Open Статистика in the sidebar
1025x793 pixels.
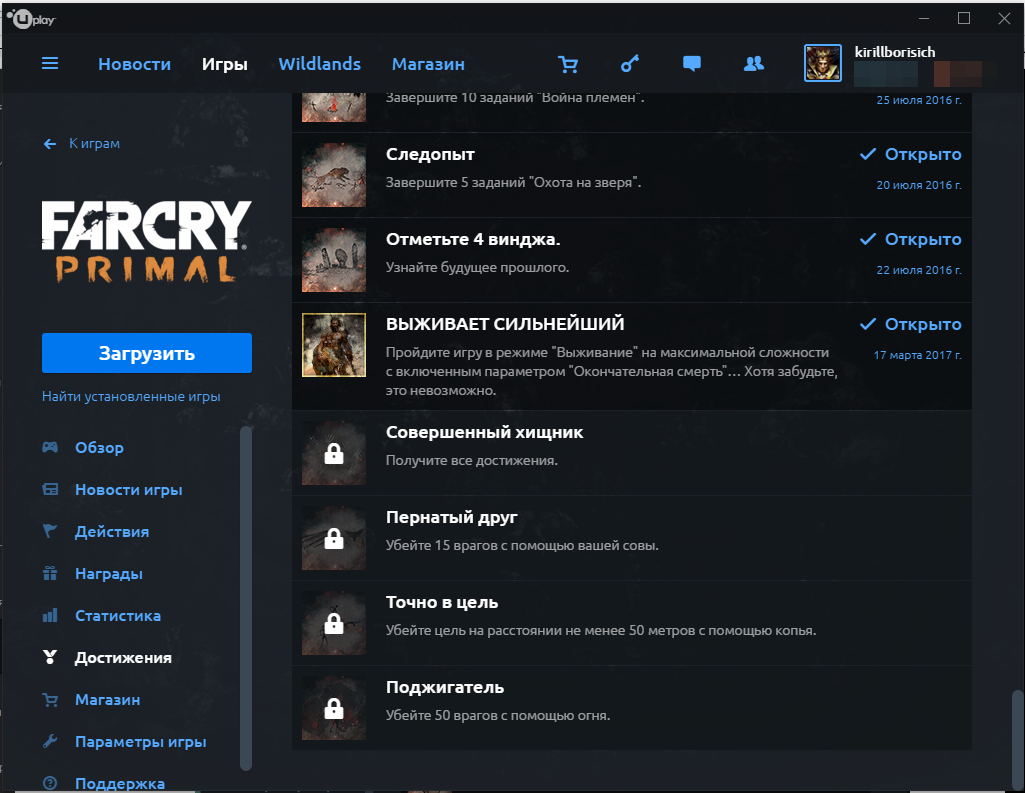tap(118, 615)
